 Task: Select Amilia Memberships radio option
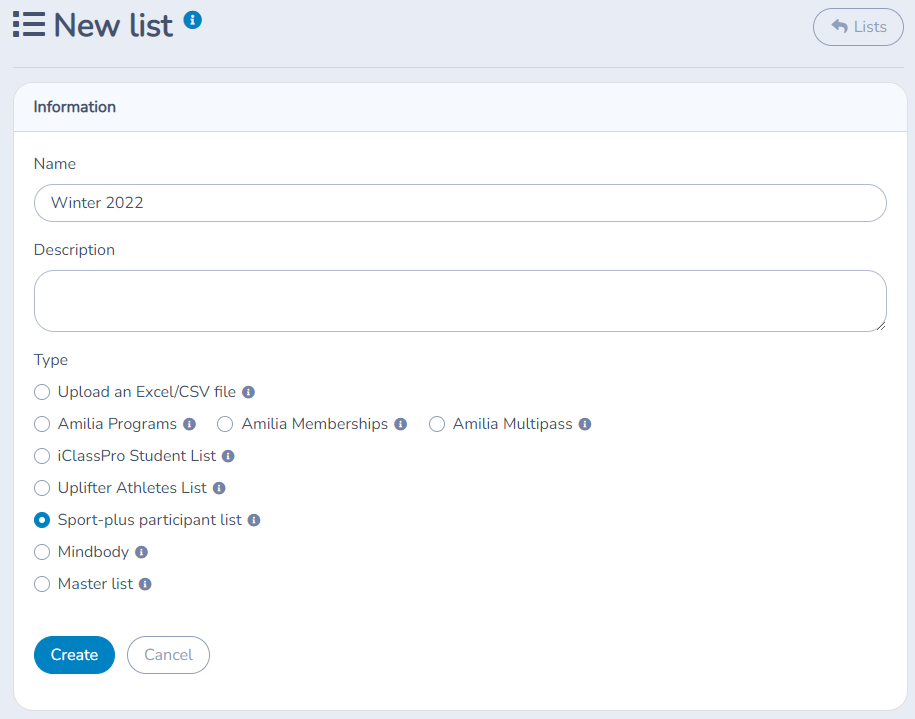225,424
